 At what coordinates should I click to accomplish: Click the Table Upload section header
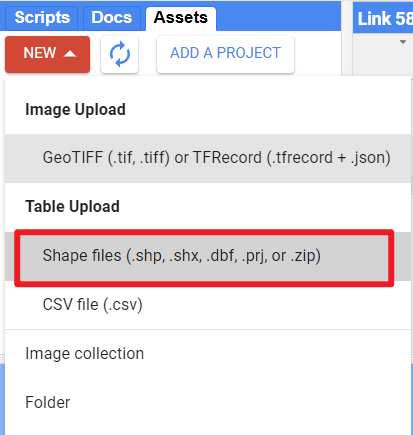point(72,206)
